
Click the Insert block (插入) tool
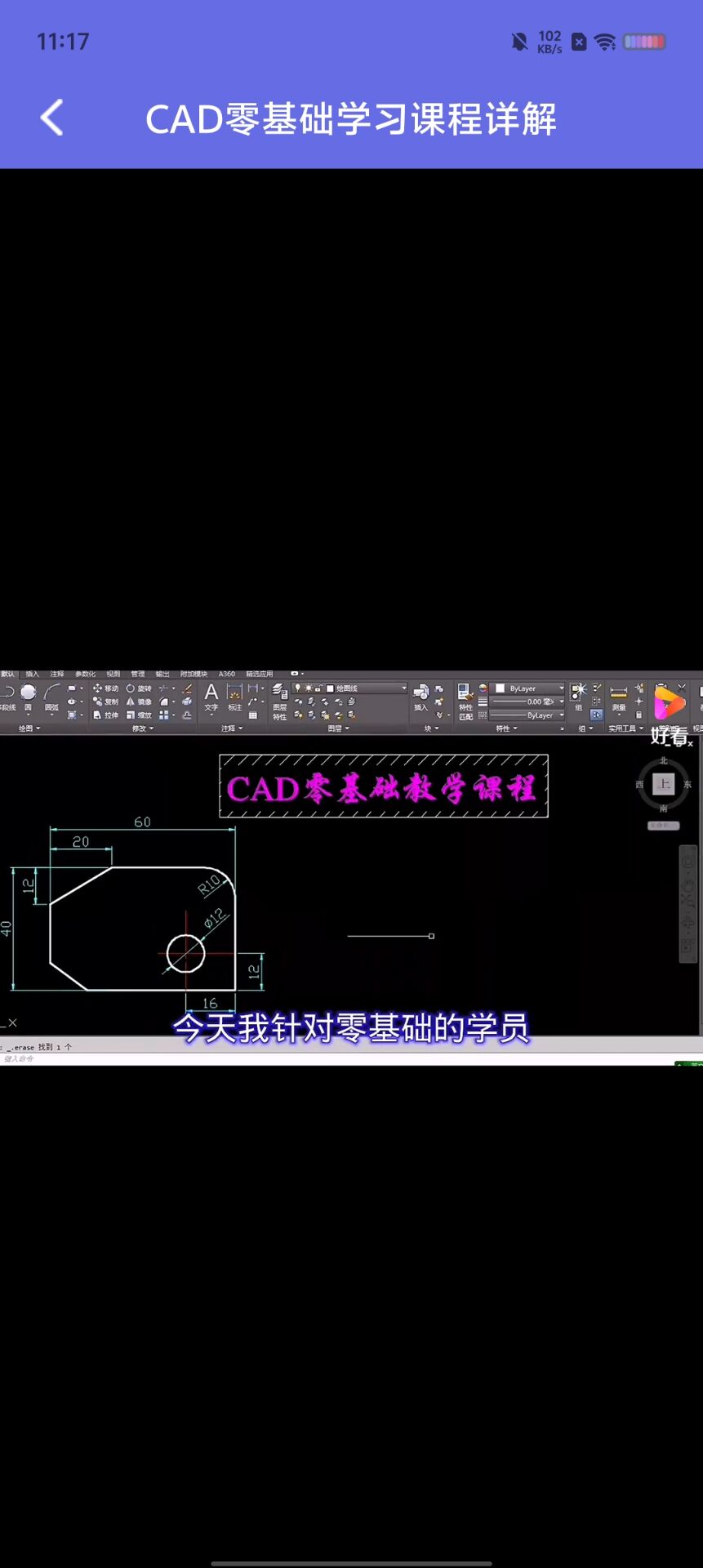click(x=421, y=697)
